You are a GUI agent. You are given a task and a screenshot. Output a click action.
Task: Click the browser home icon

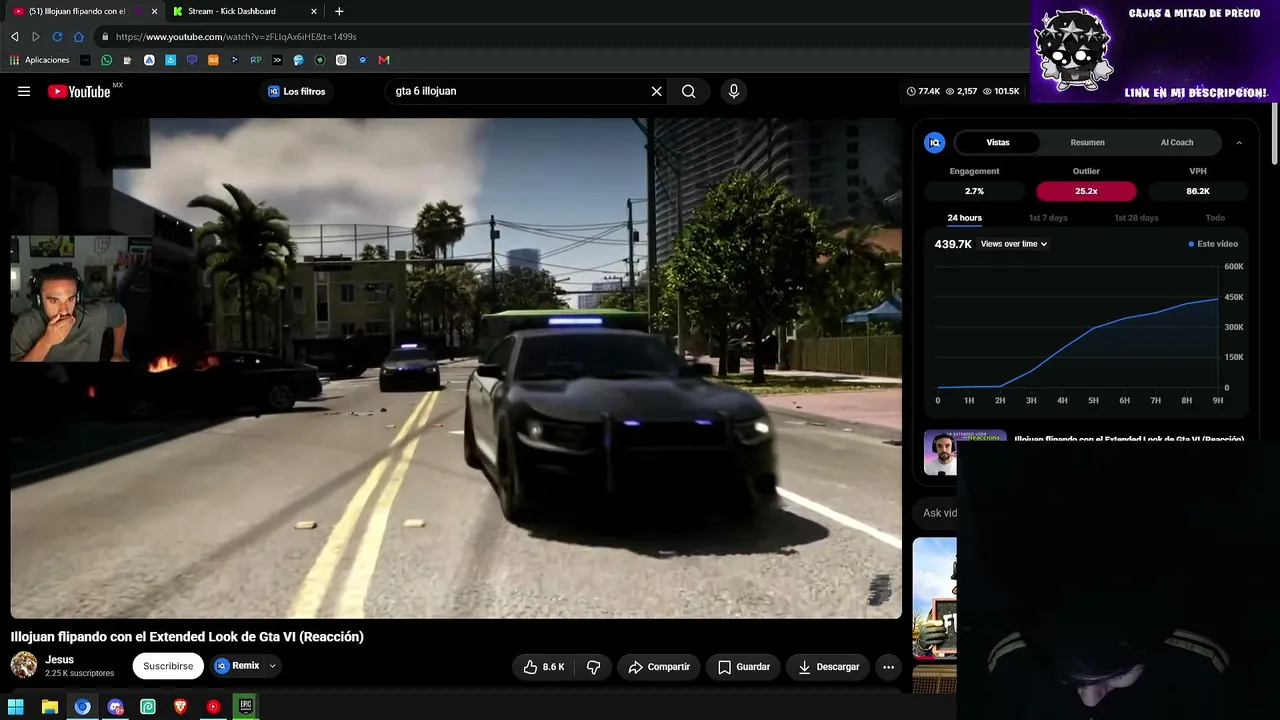(79, 37)
